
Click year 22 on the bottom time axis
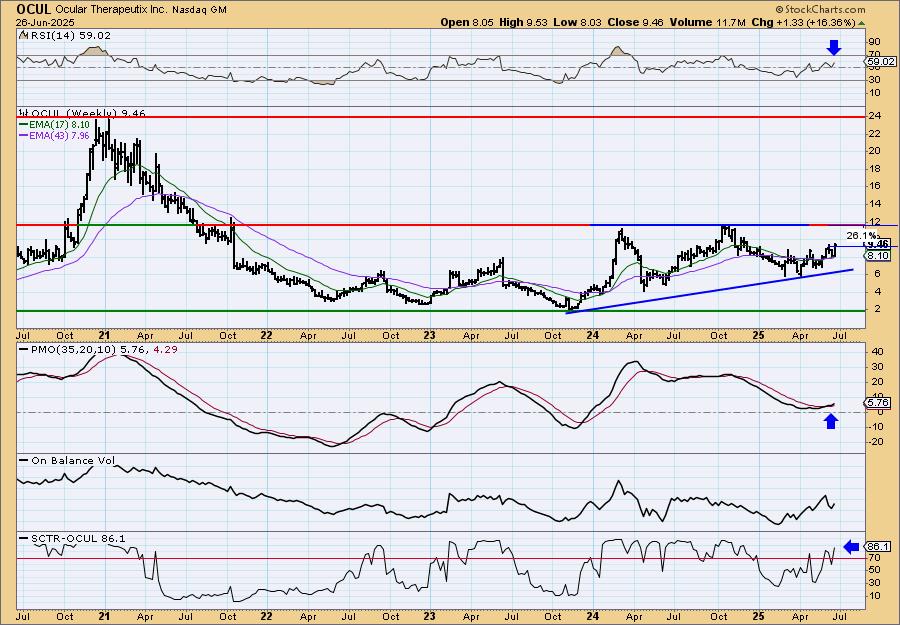tap(265, 617)
